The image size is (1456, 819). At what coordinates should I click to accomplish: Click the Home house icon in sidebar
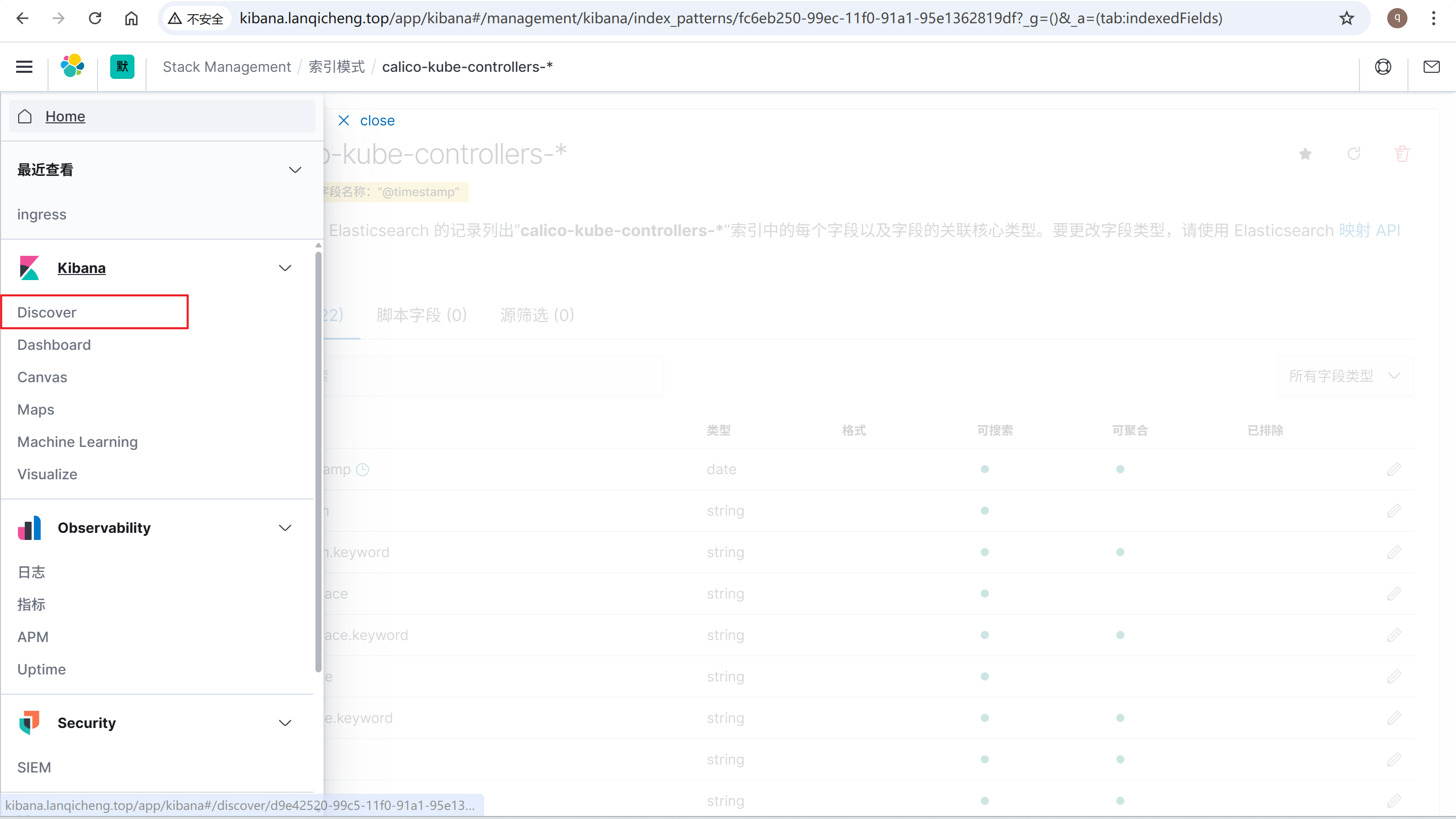pos(25,116)
